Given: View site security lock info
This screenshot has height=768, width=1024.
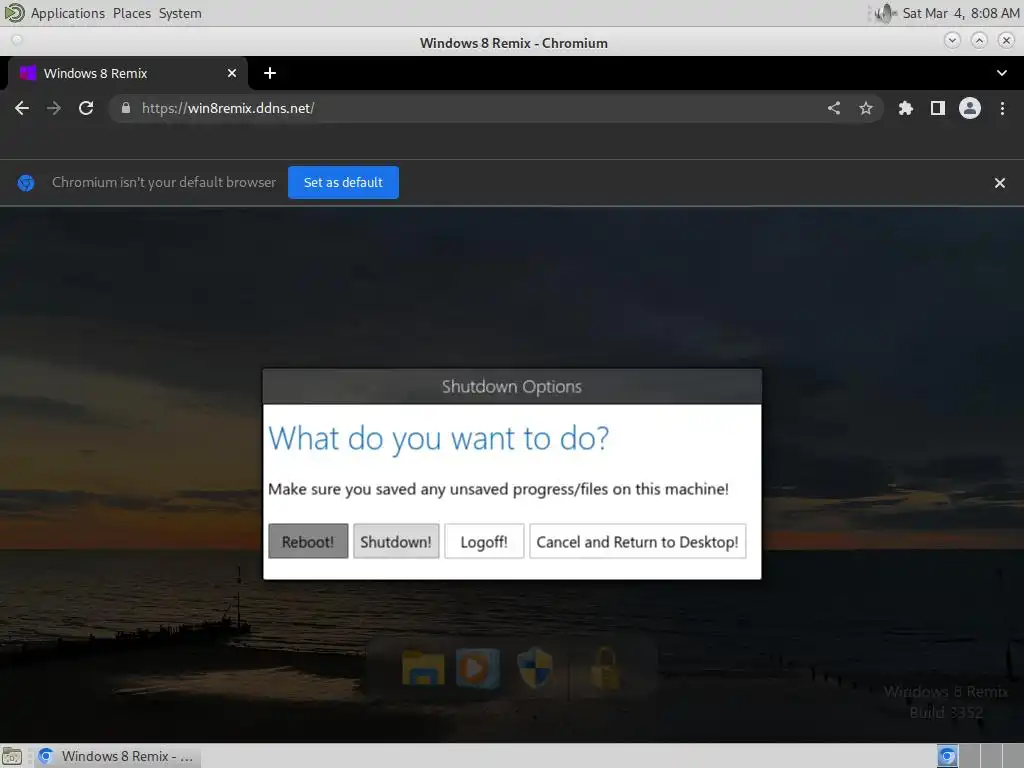Looking at the screenshot, I should click(x=126, y=108).
